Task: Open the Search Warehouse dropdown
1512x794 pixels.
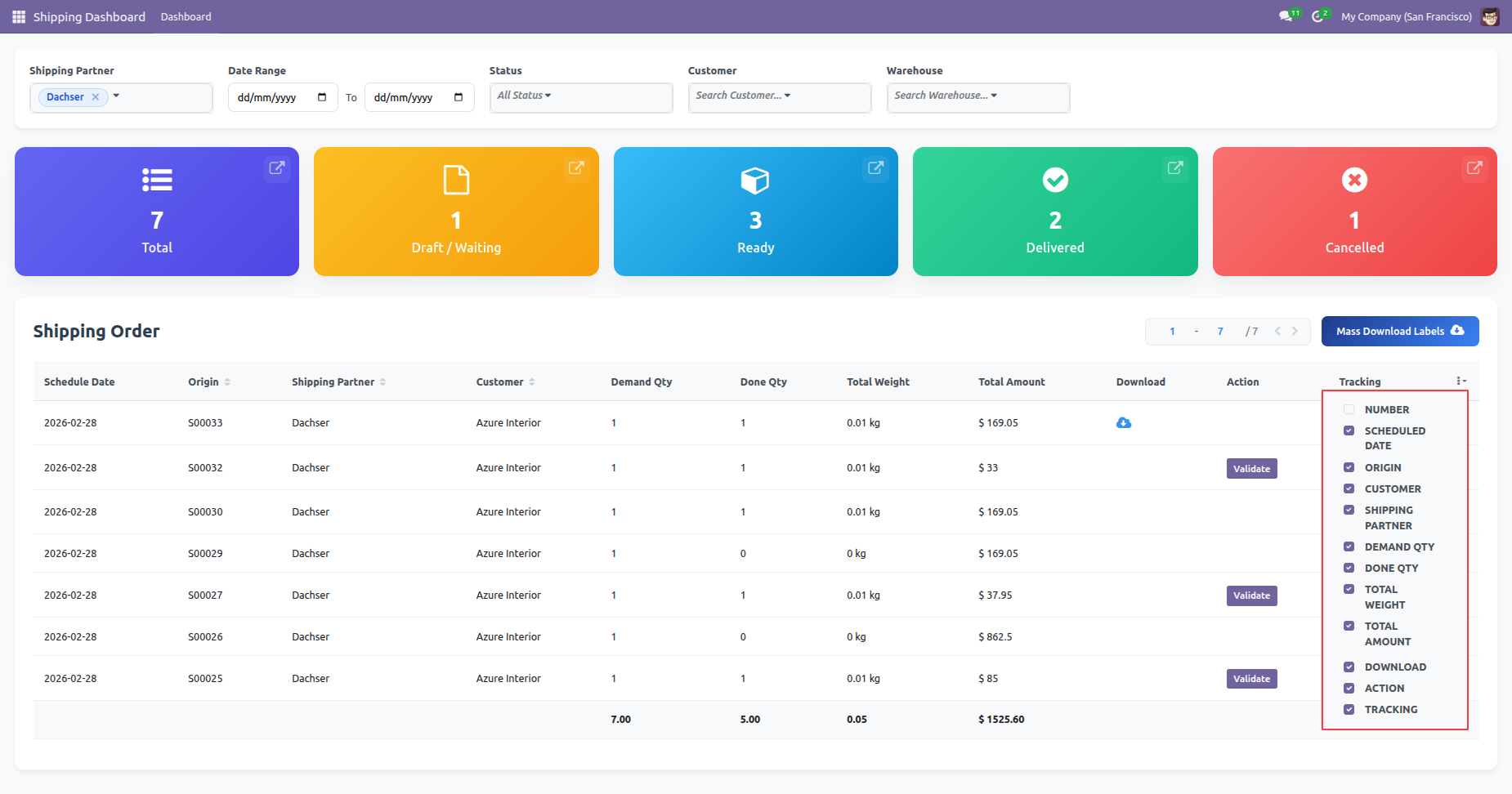Action: pos(946,96)
